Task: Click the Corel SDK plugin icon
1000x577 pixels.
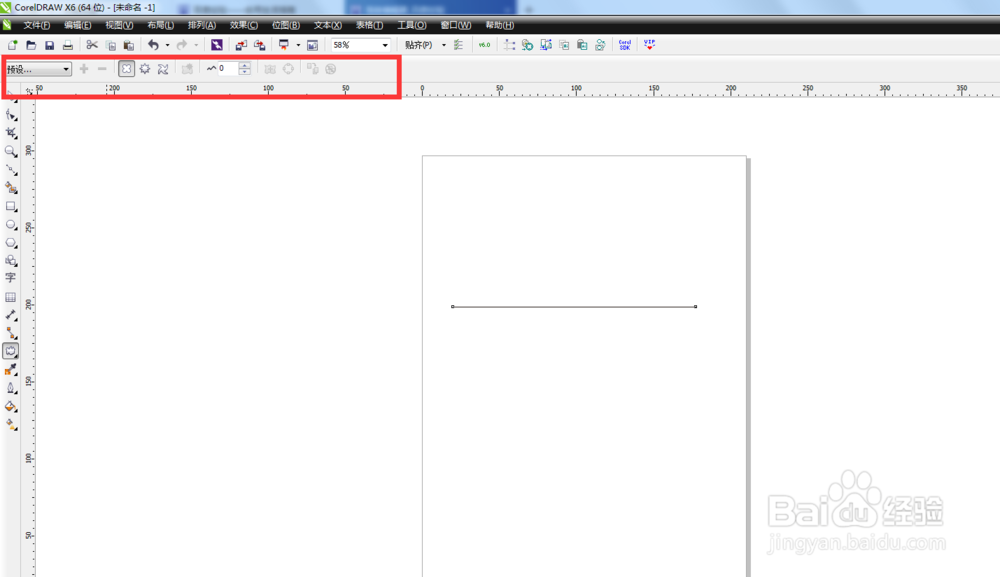Action: pos(624,45)
